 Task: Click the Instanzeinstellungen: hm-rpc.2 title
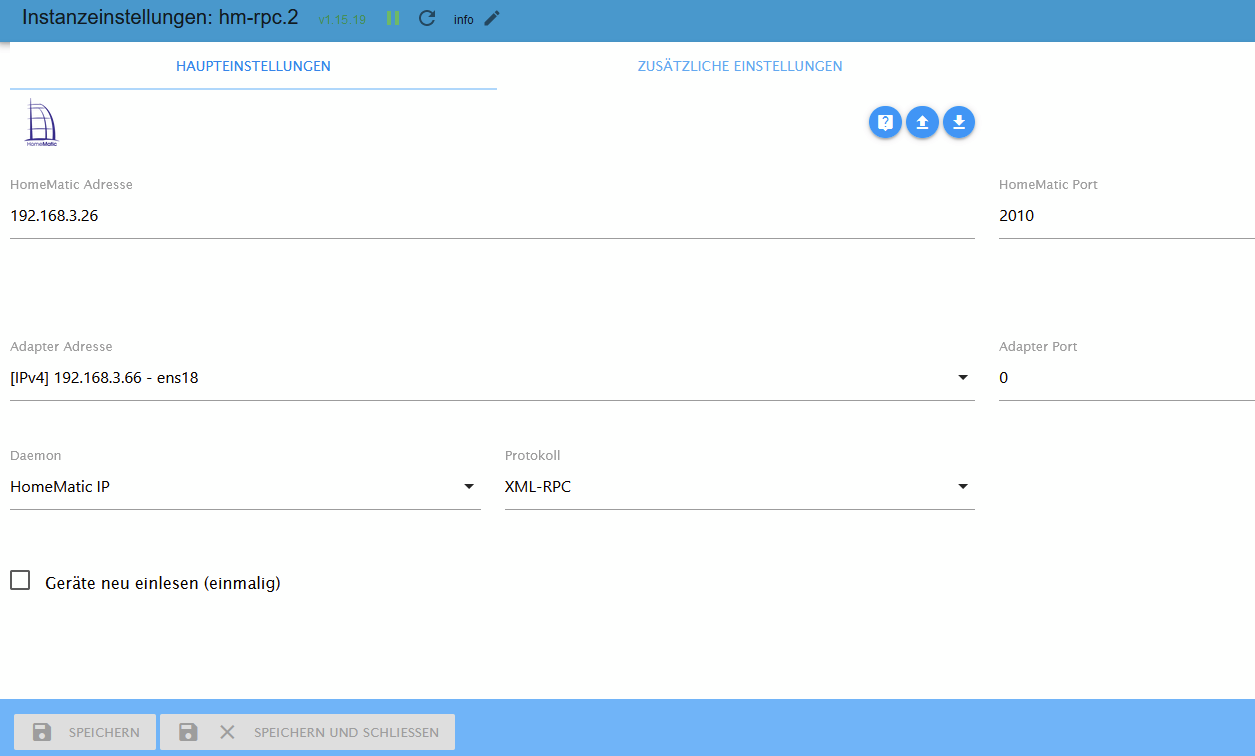(x=160, y=17)
